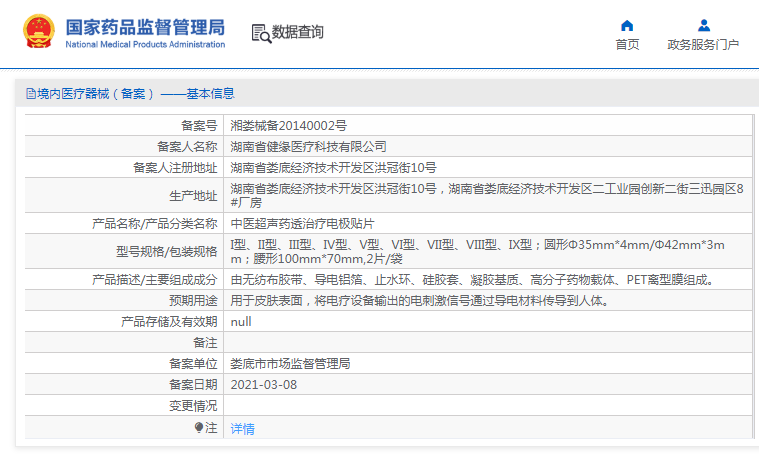Click 产品存储及有效期 label
Viewport: 759px width, 458px height.
coord(169,322)
